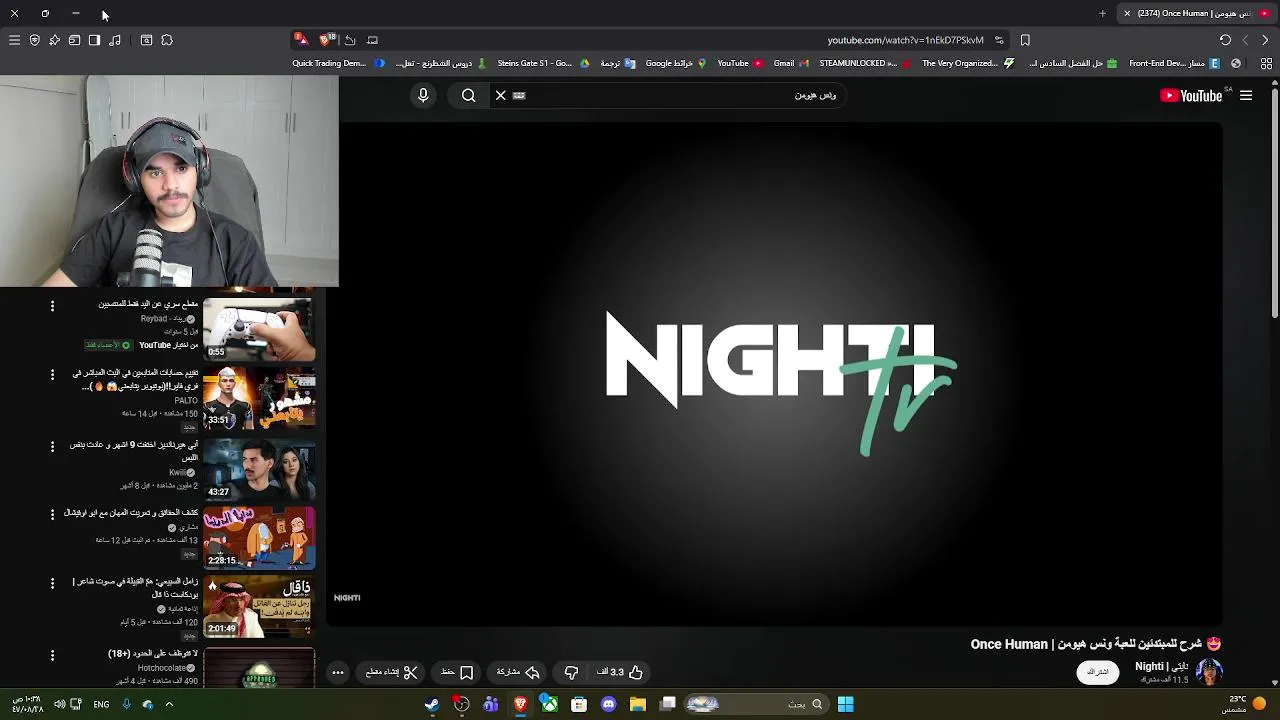The image size is (1280, 720).
Task: Open the browser hamburger menu
Action: coord(14,40)
